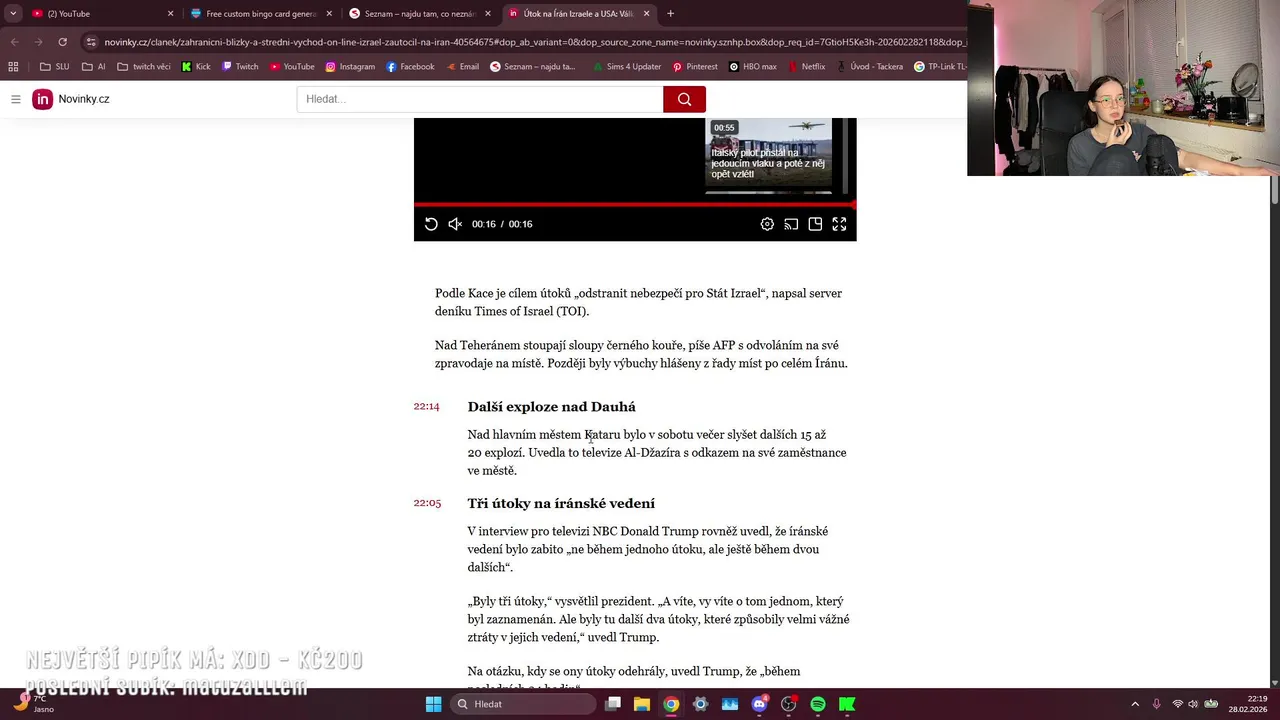The height and width of the screenshot is (720, 1280).
Task: Click the 22:05 timeline timestamp
Action: (427, 503)
